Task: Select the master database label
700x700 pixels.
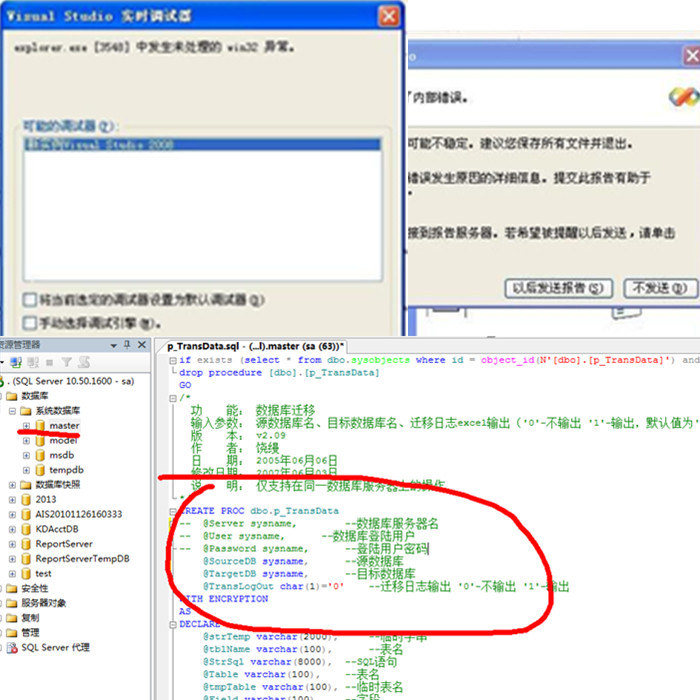Action: [x=64, y=426]
